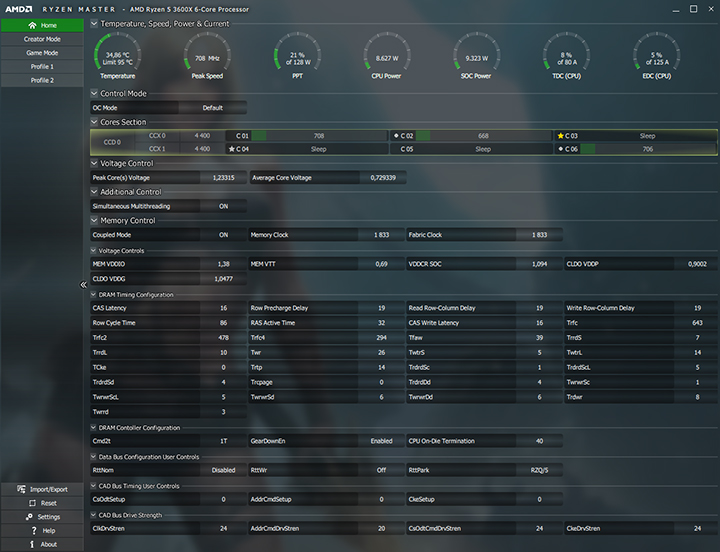Click the dot marker on core C 02
Screen dimensions: 720x552
click(396, 136)
